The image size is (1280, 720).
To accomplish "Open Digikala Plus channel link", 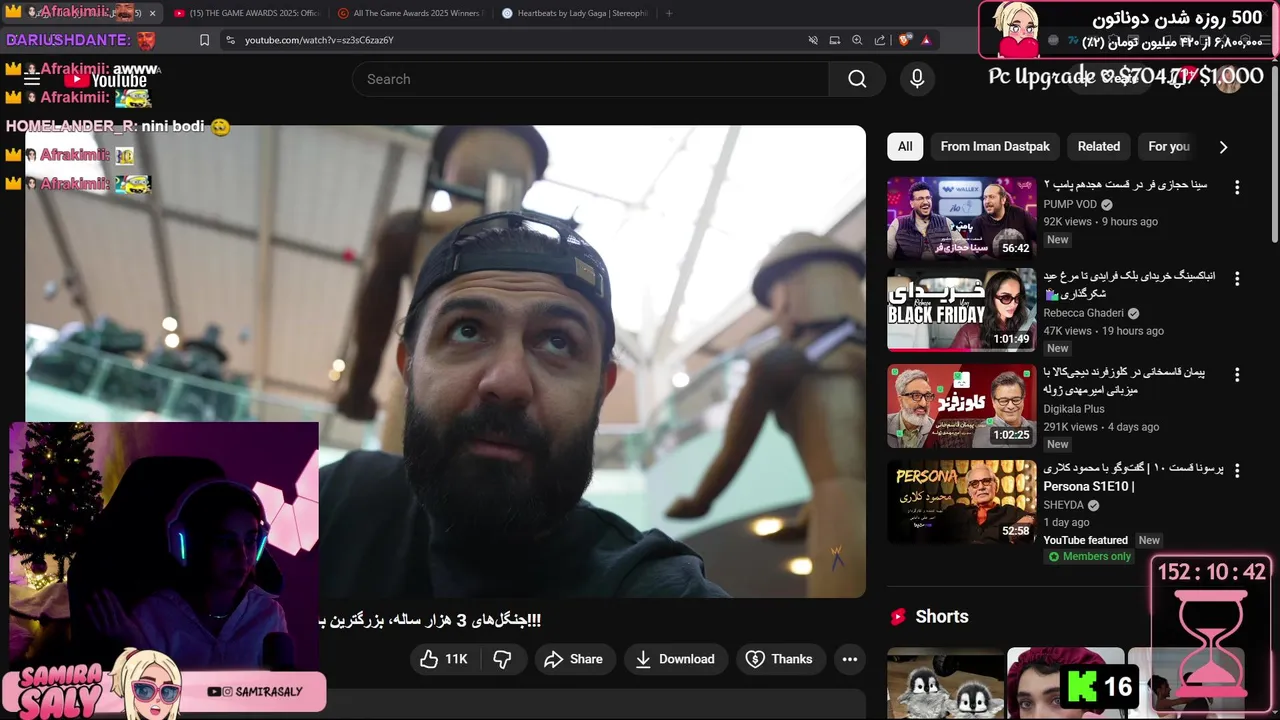I will [1074, 409].
